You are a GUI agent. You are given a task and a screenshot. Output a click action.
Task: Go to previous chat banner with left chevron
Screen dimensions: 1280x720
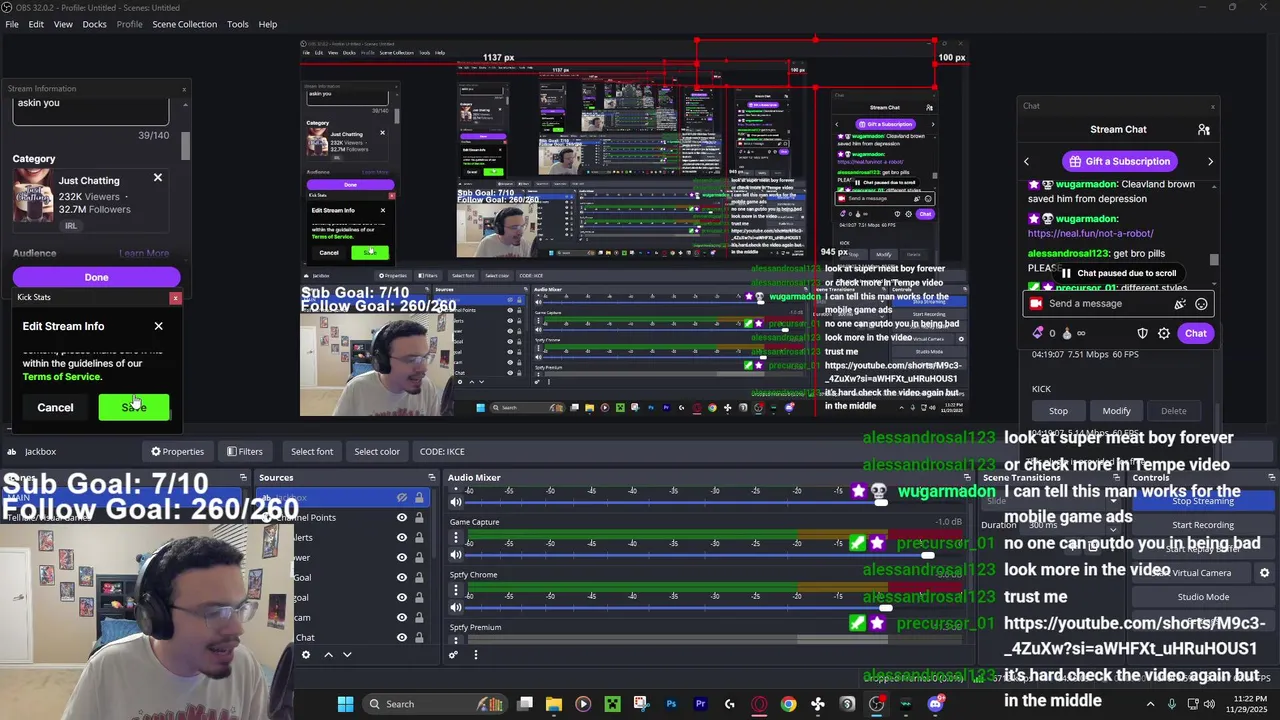[x=1026, y=161]
